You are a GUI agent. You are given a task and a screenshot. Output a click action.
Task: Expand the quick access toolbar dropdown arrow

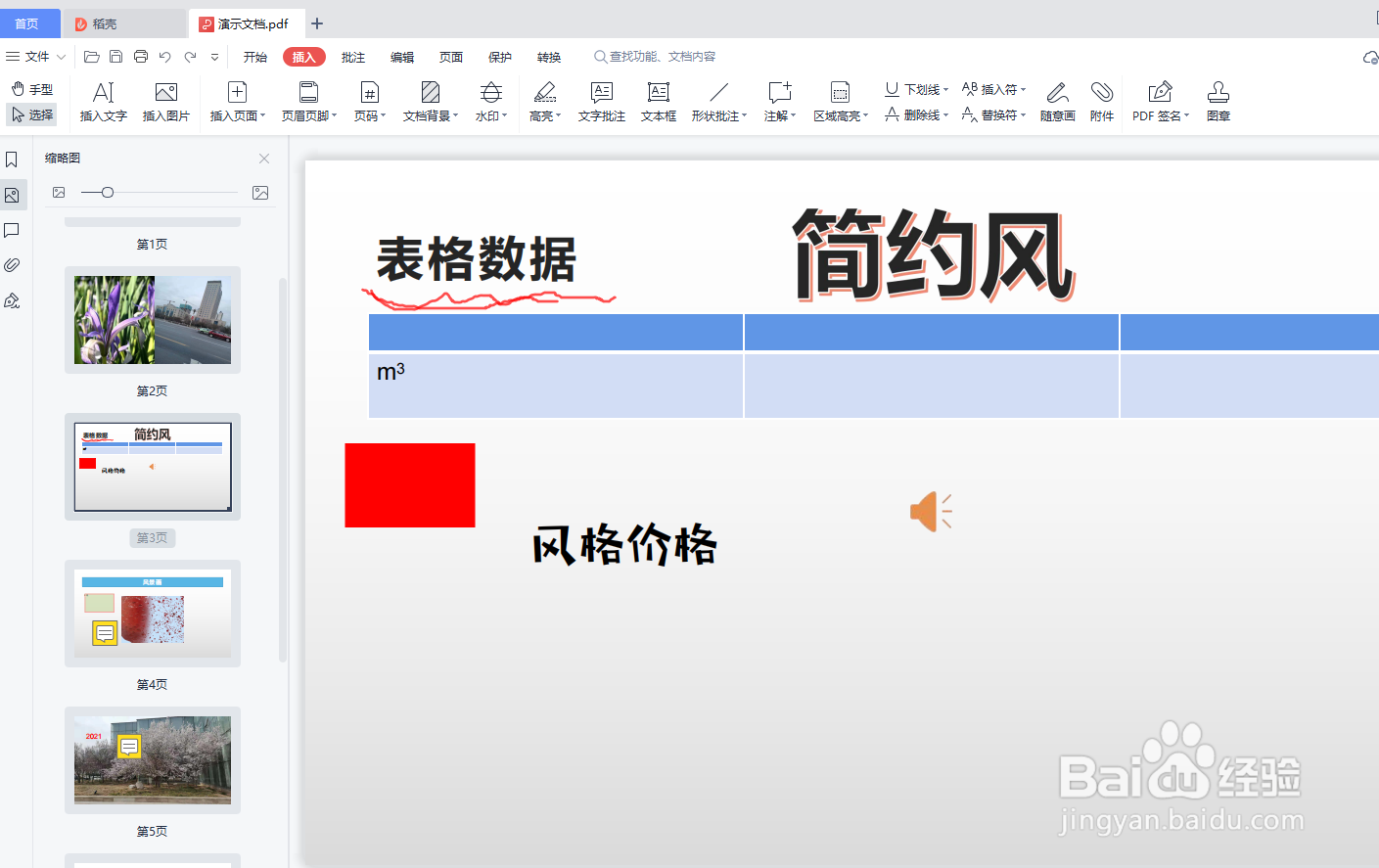click(x=214, y=57)
